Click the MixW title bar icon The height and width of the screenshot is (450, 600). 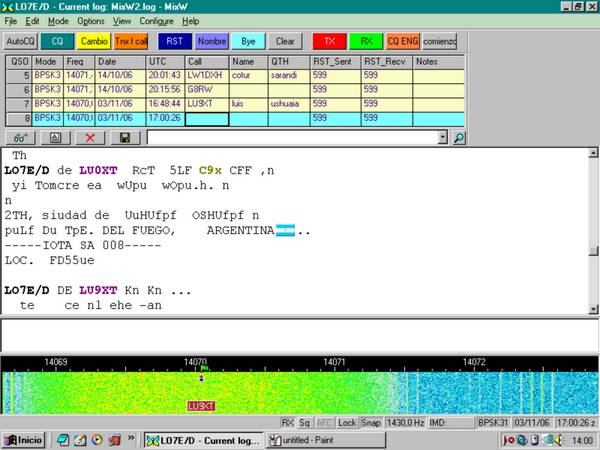(x=7, y=7)
